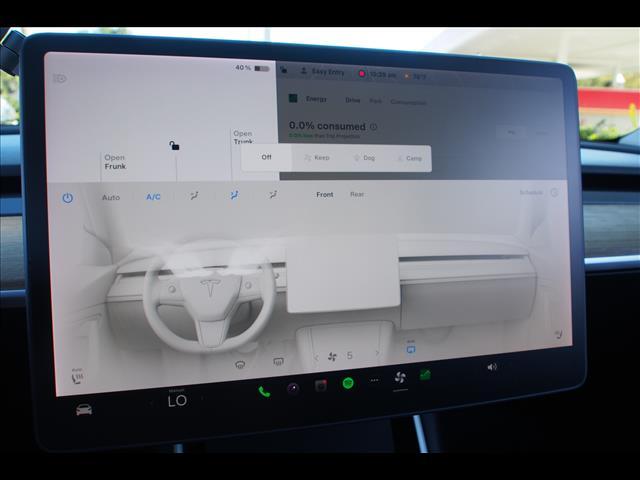Switch to the Consumption energy tab
This screenshot has width=640, height=480.
pos(409,102)
